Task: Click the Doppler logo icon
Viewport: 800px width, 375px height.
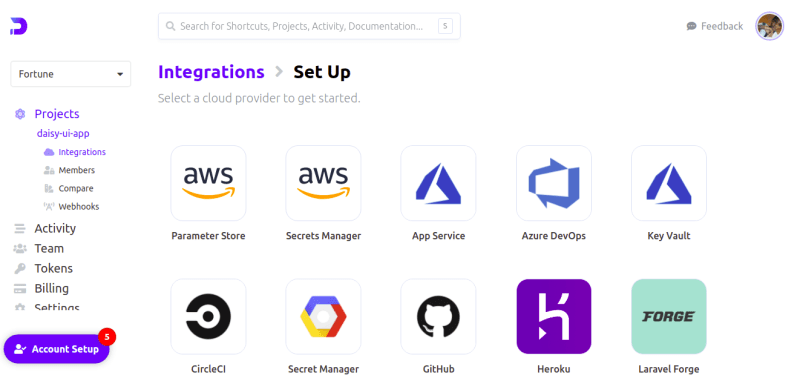Action: click(19, 26)
